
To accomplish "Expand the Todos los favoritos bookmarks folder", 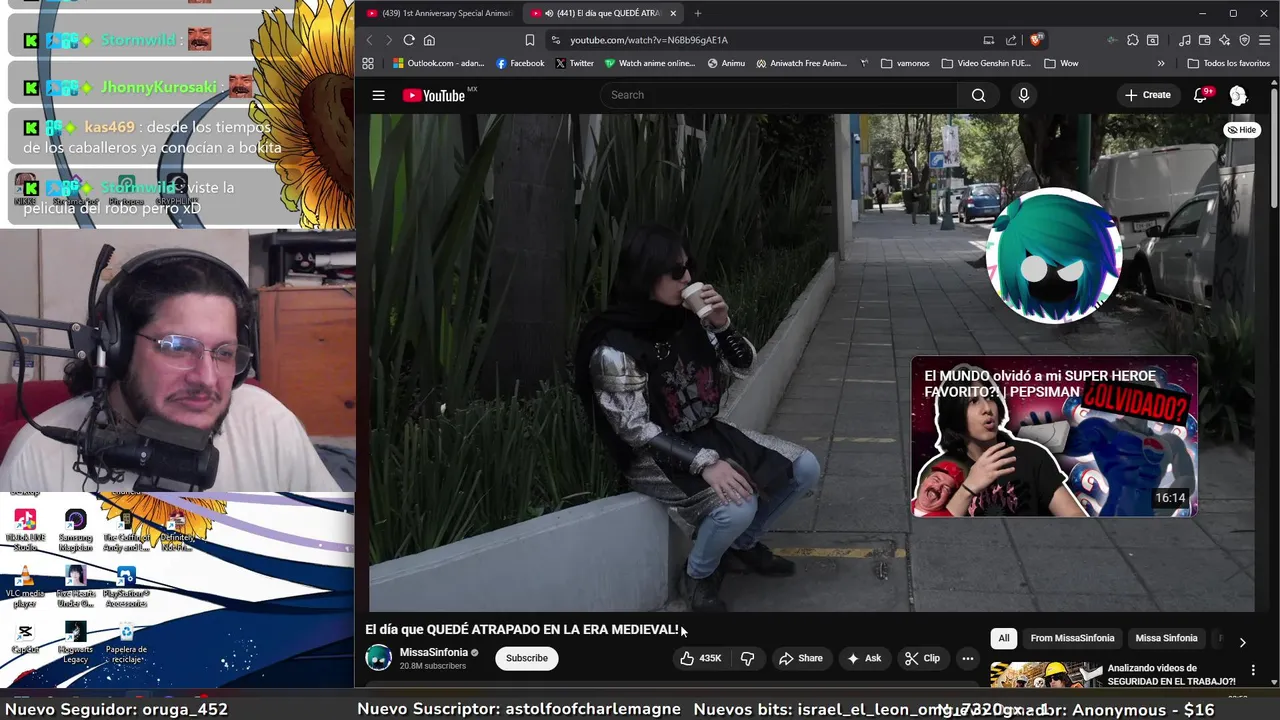I will 1228,63.
